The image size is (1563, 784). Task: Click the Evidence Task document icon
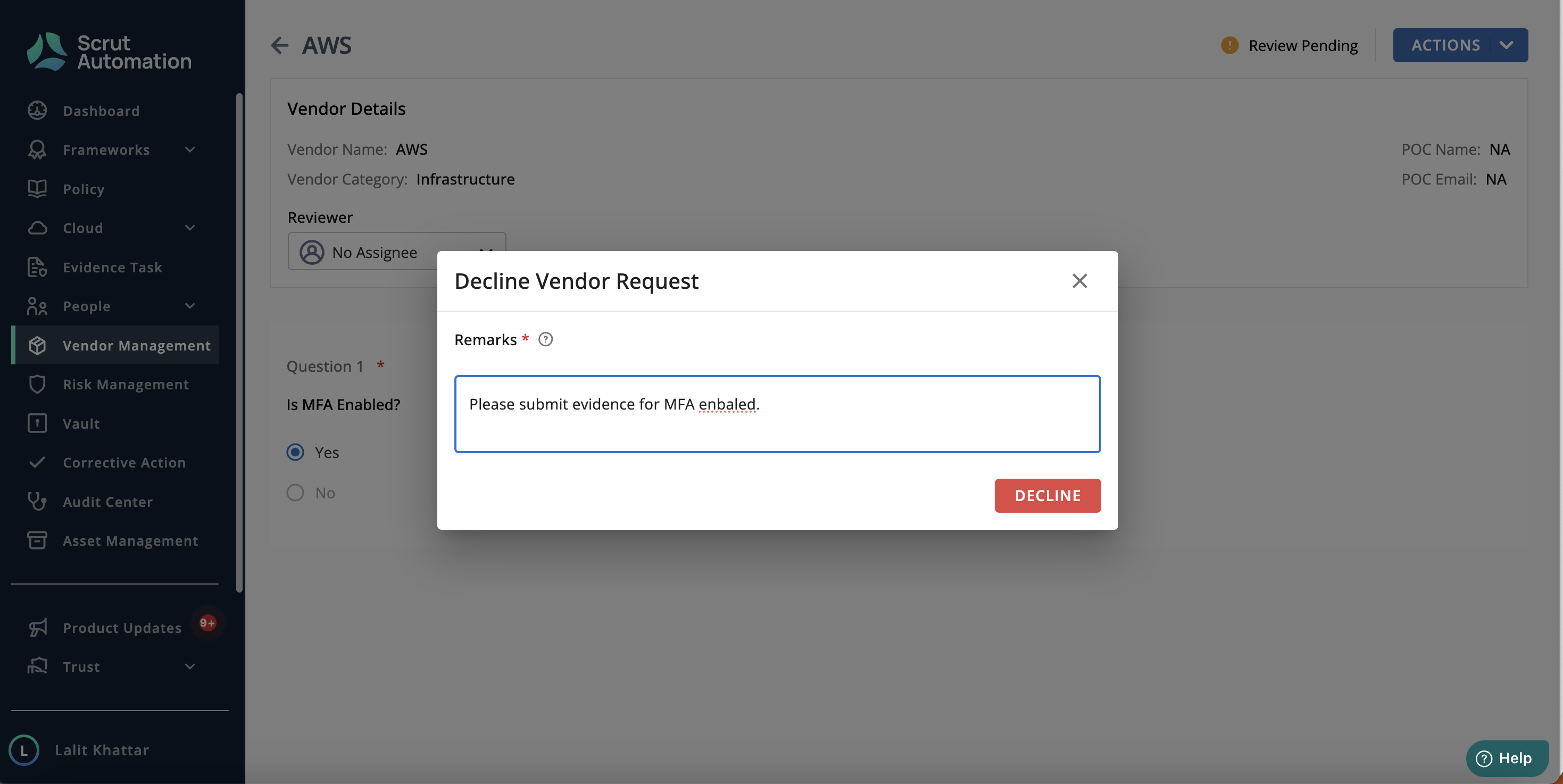point(37,267)
